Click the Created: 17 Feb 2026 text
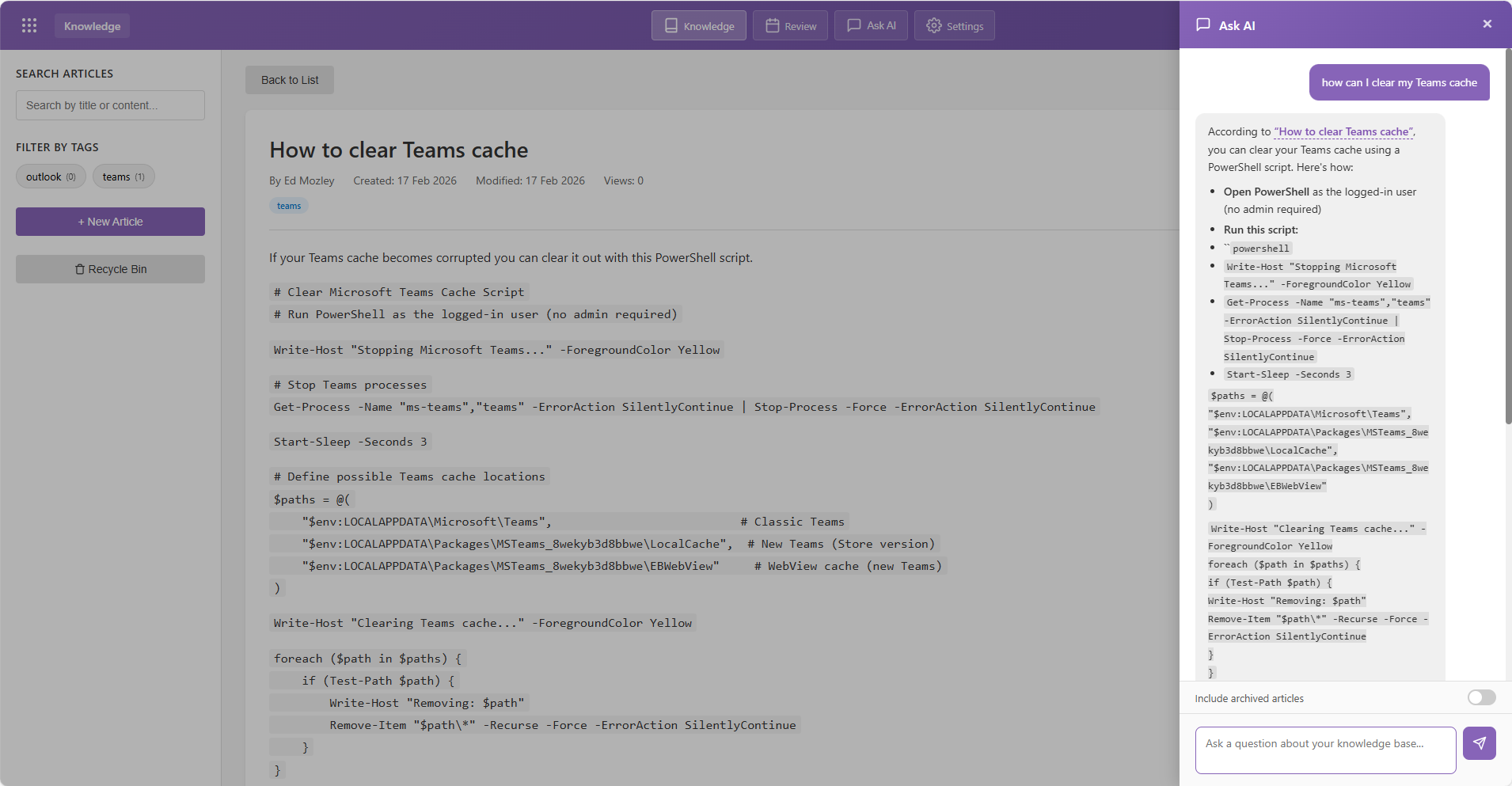The image size is (1512, 786). point(405,180)
